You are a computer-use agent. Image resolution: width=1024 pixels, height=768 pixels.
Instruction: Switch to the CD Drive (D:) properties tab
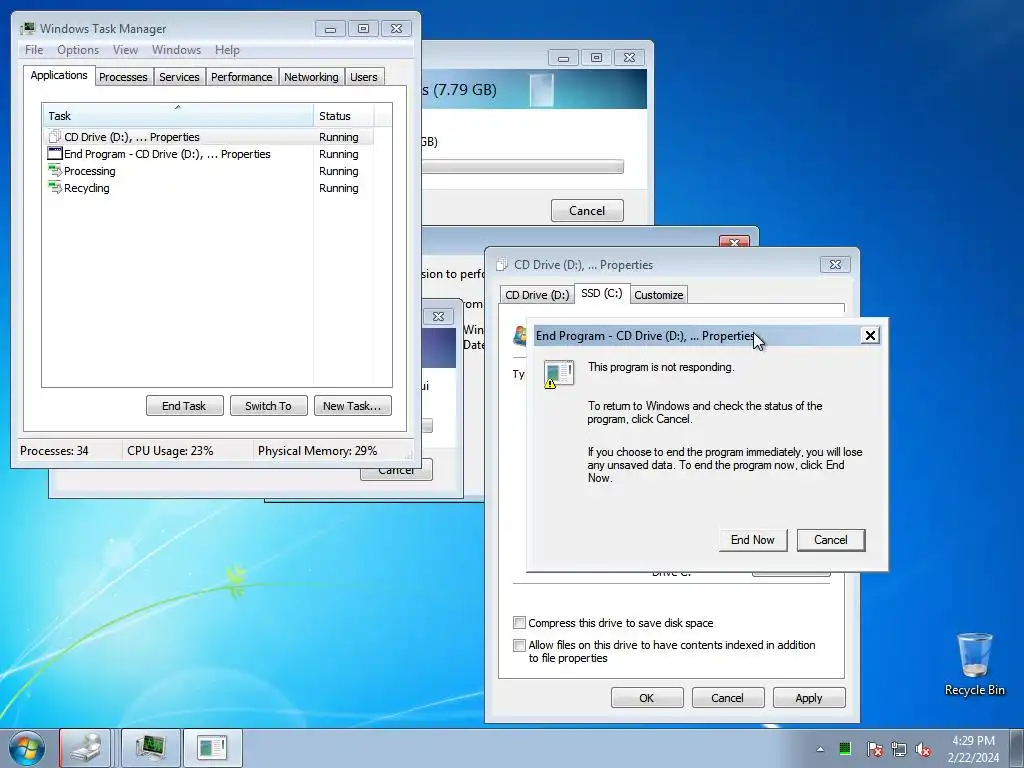coord(537,295)
